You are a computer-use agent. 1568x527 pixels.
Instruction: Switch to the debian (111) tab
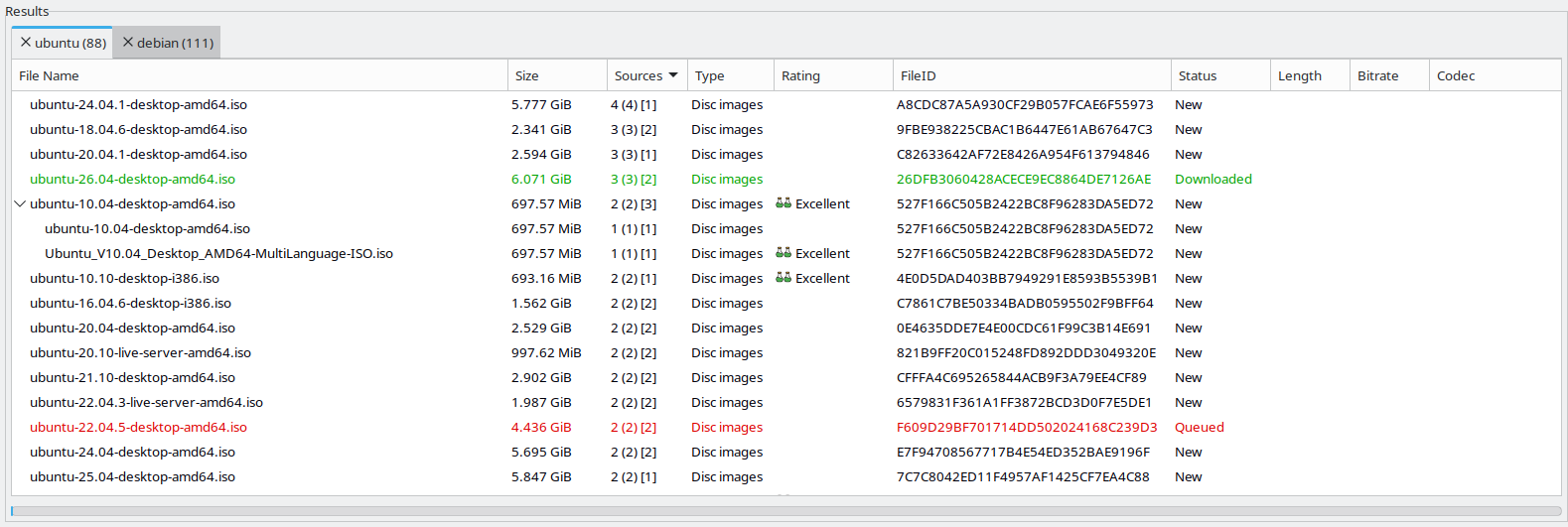(167, 43)
